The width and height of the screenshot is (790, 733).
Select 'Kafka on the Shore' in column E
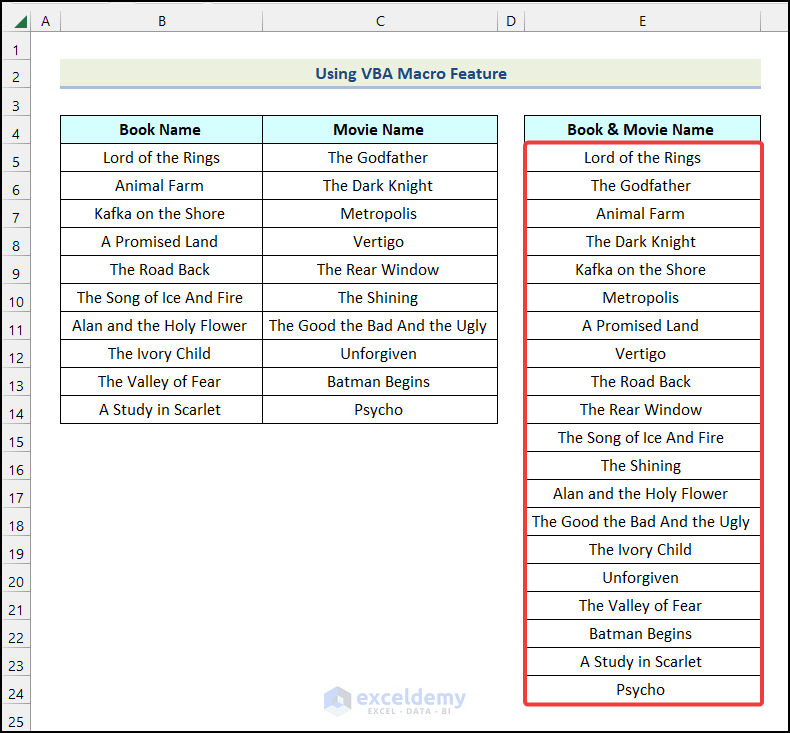coord(642,270)
